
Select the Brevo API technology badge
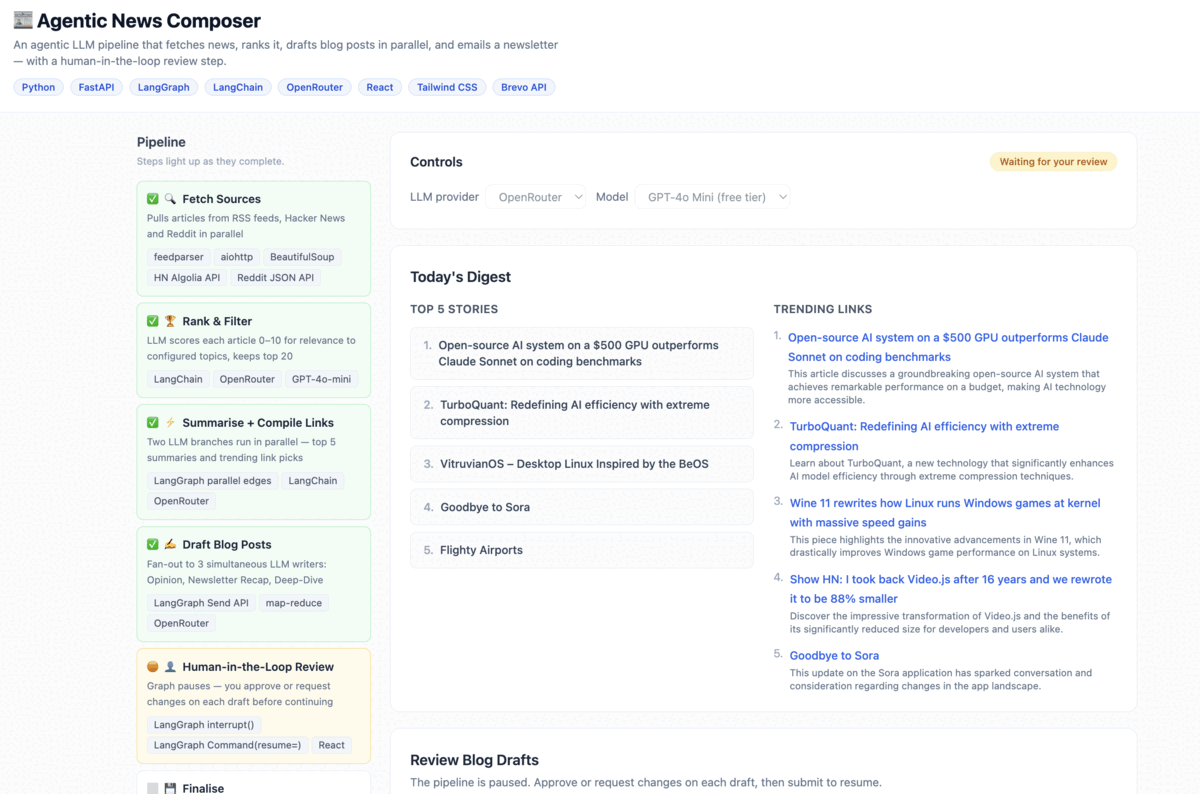[x=523, y=87]
